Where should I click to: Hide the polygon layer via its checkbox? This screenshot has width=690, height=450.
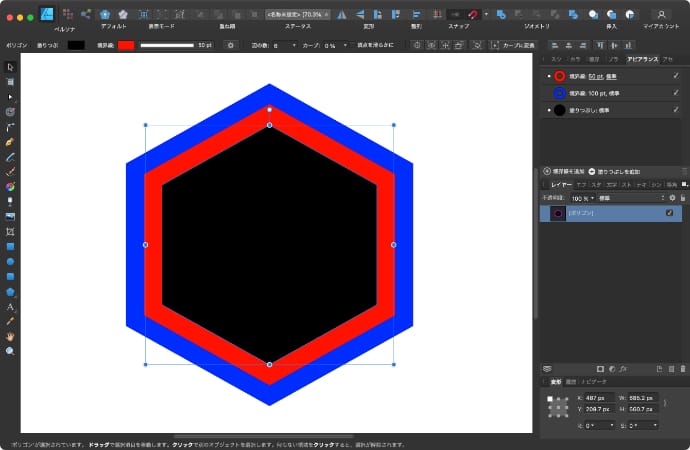[670, 214]
